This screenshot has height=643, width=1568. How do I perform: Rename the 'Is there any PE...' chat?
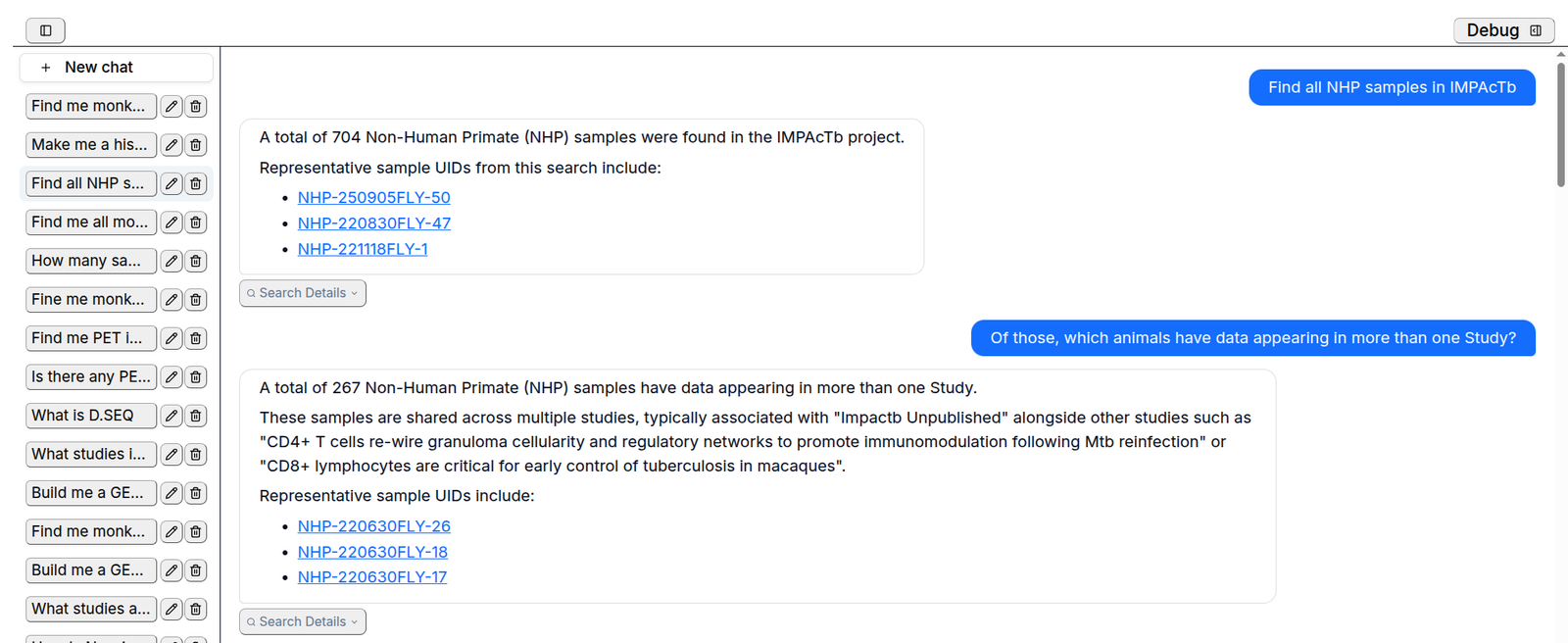[x=171, y=377]
